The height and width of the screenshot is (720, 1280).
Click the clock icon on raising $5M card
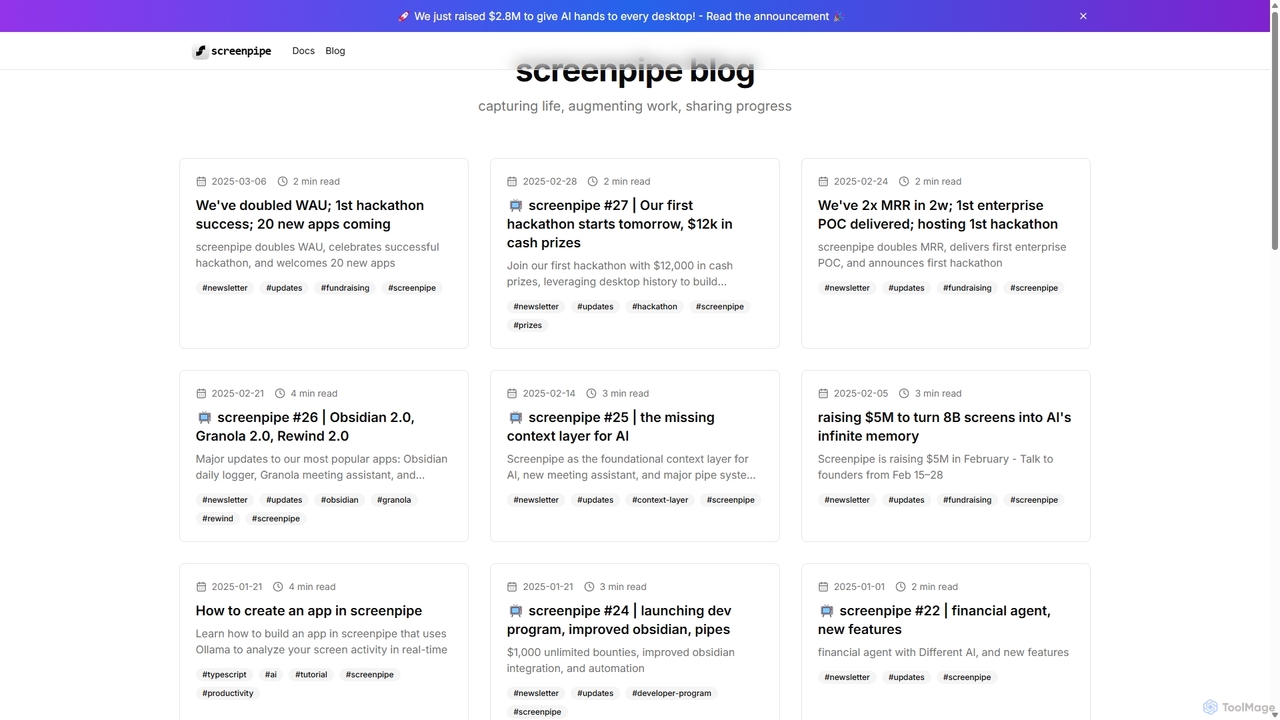click(904, 394)
